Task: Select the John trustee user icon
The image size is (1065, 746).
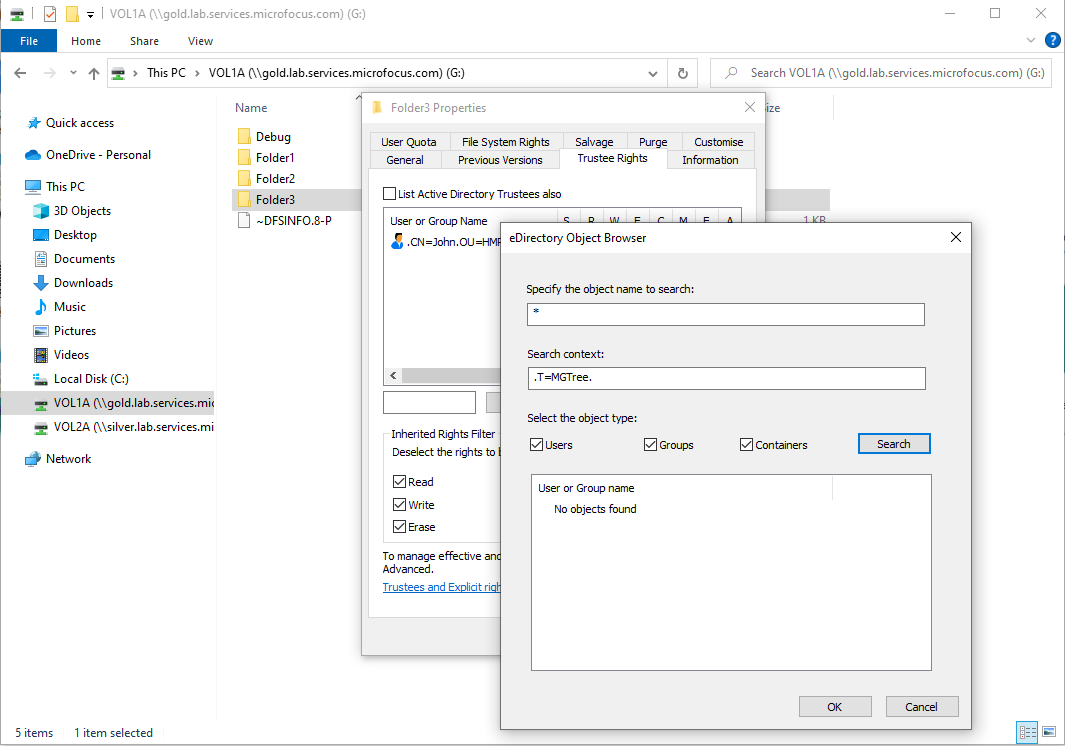Action: point(397,239)
